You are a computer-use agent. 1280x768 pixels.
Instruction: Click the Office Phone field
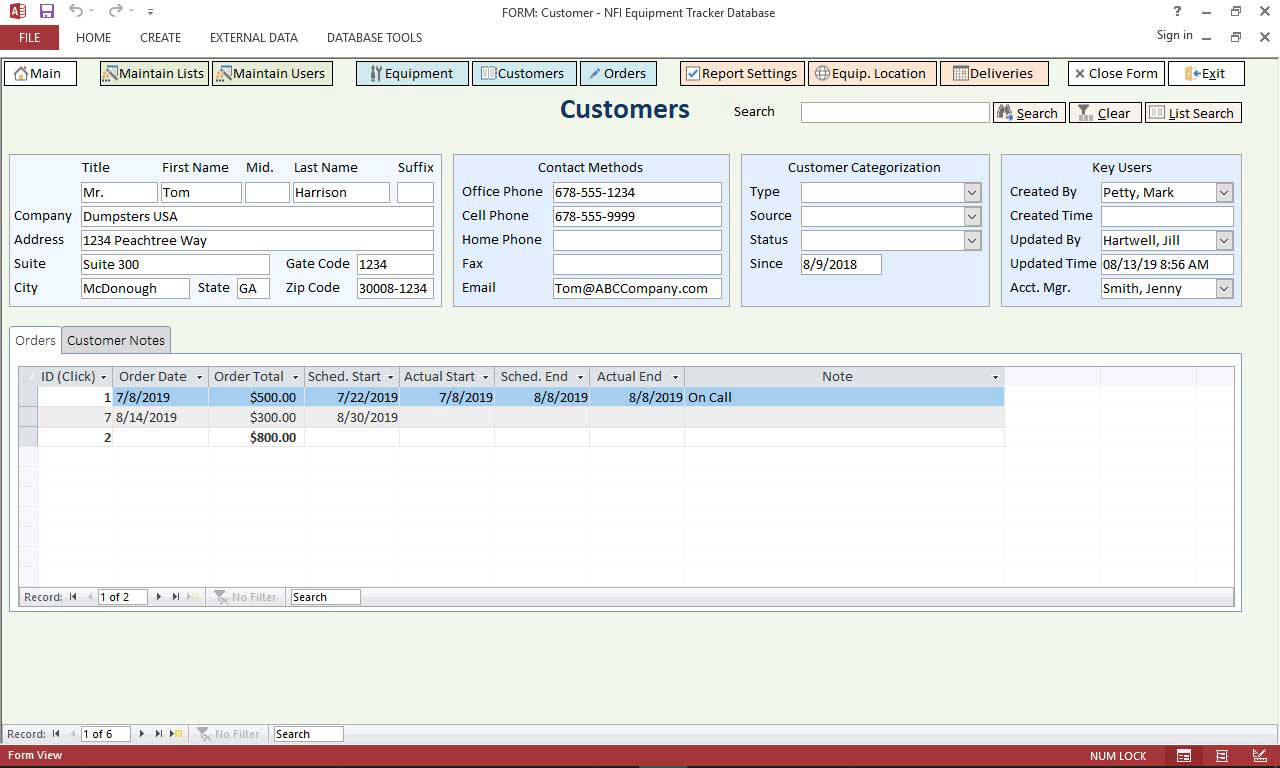pyautogui.click(x=637, y=193)
